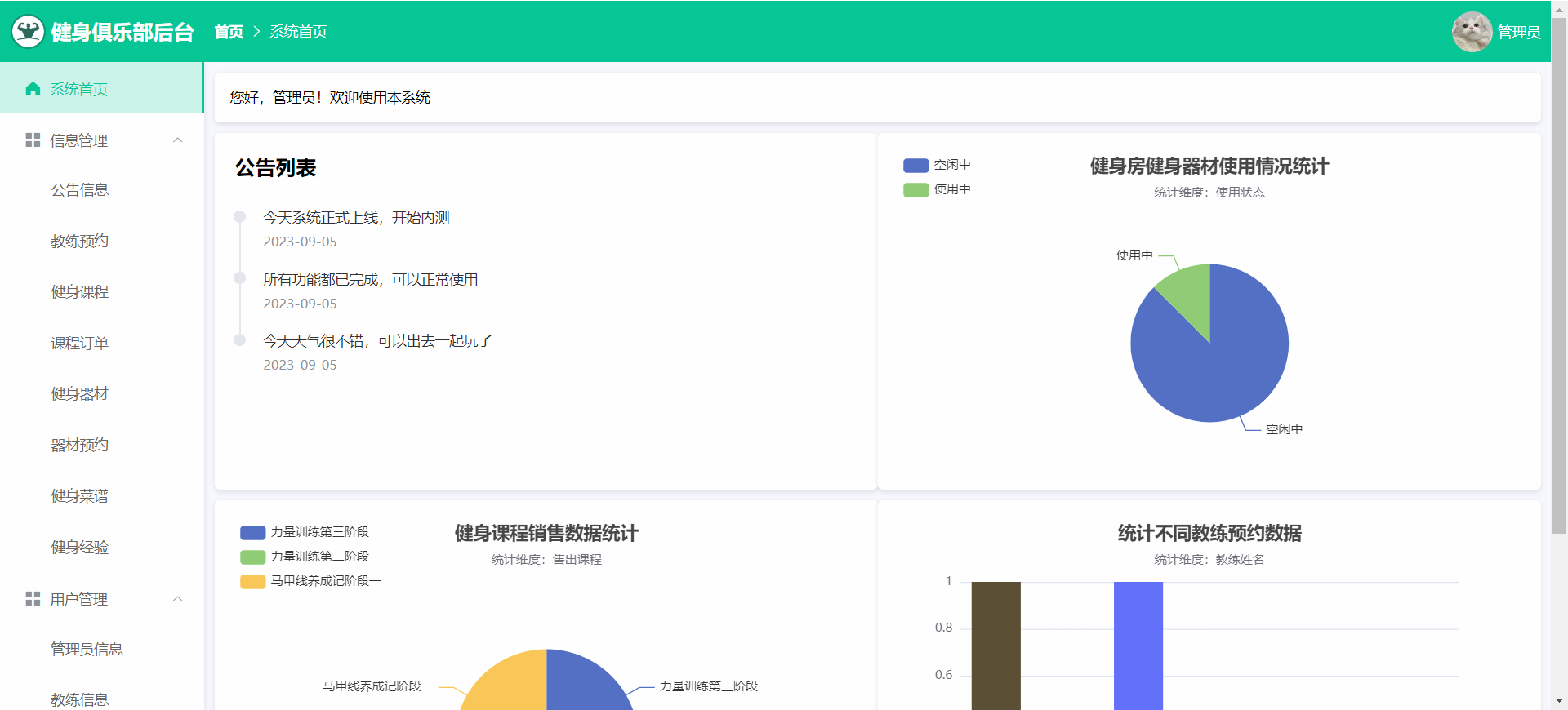Click the fitness club logo icon

tap(29, 32)
